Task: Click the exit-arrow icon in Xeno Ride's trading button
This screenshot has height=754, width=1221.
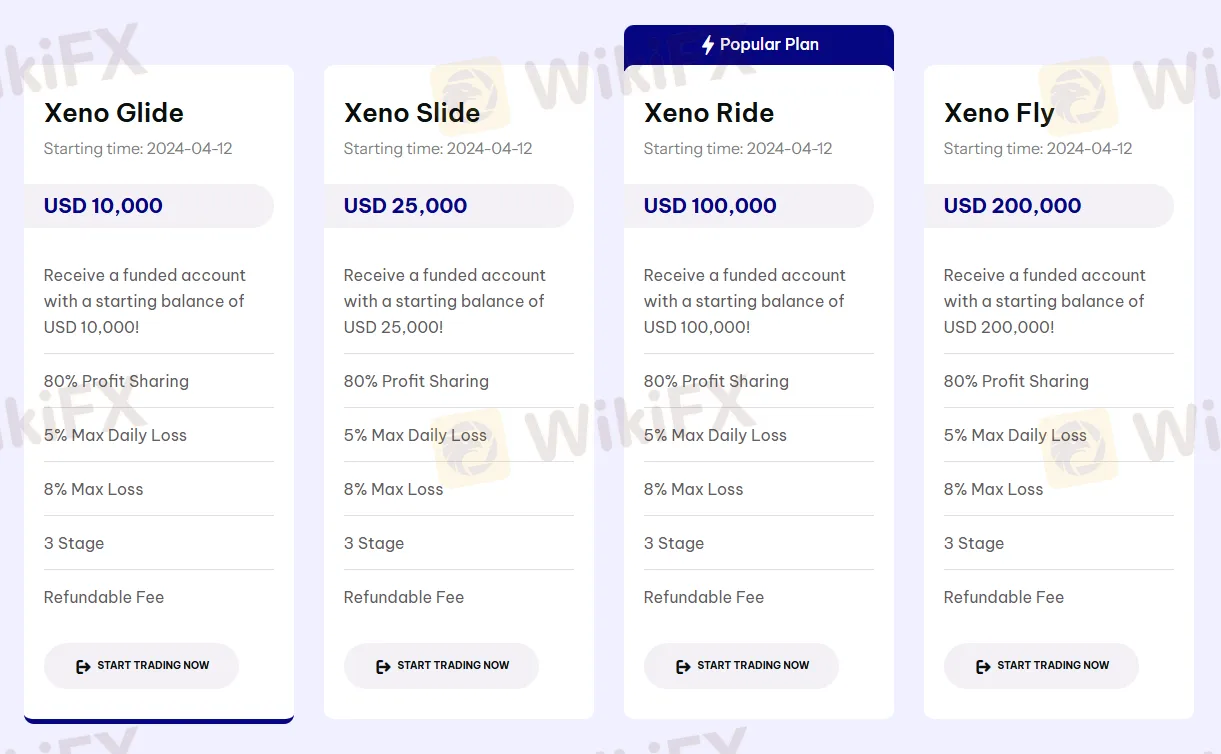Action: coord(683,666)
